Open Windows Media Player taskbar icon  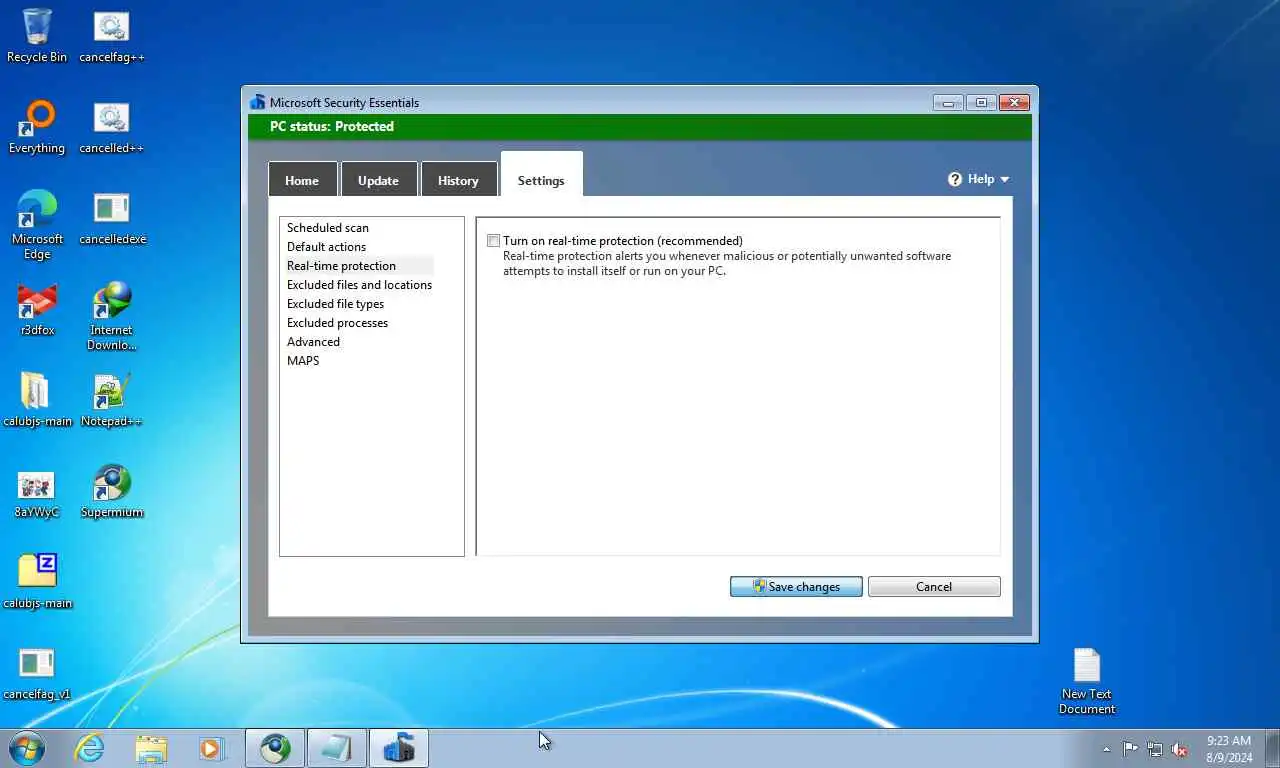(212, 748)
